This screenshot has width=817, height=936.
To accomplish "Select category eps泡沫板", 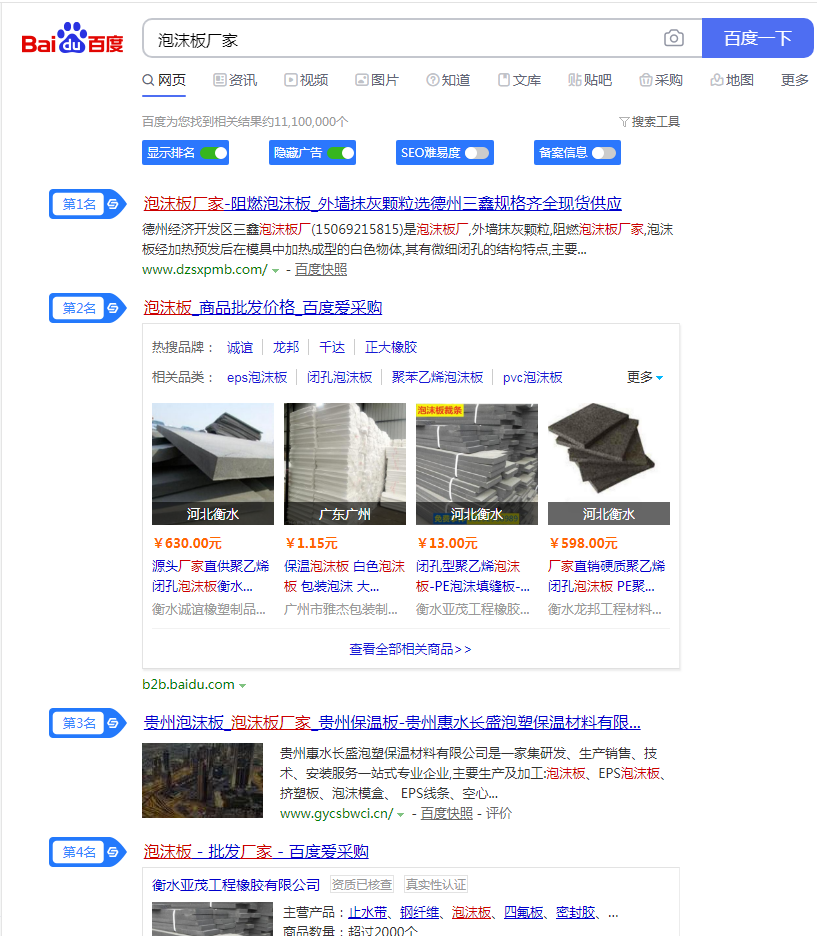I will [257, 377].
